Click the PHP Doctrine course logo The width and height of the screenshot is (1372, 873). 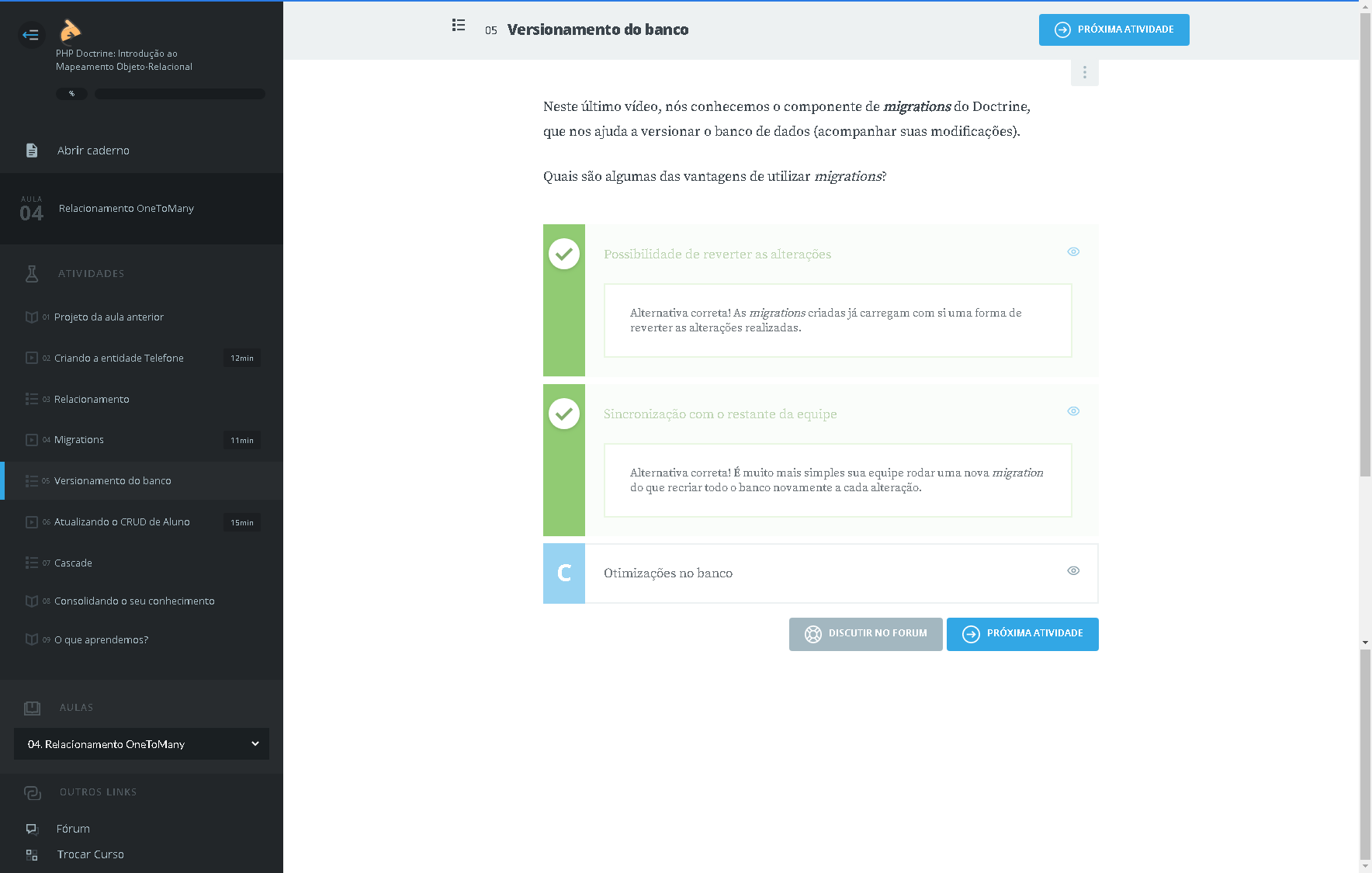pyautogui.click(x=70, y=30)
